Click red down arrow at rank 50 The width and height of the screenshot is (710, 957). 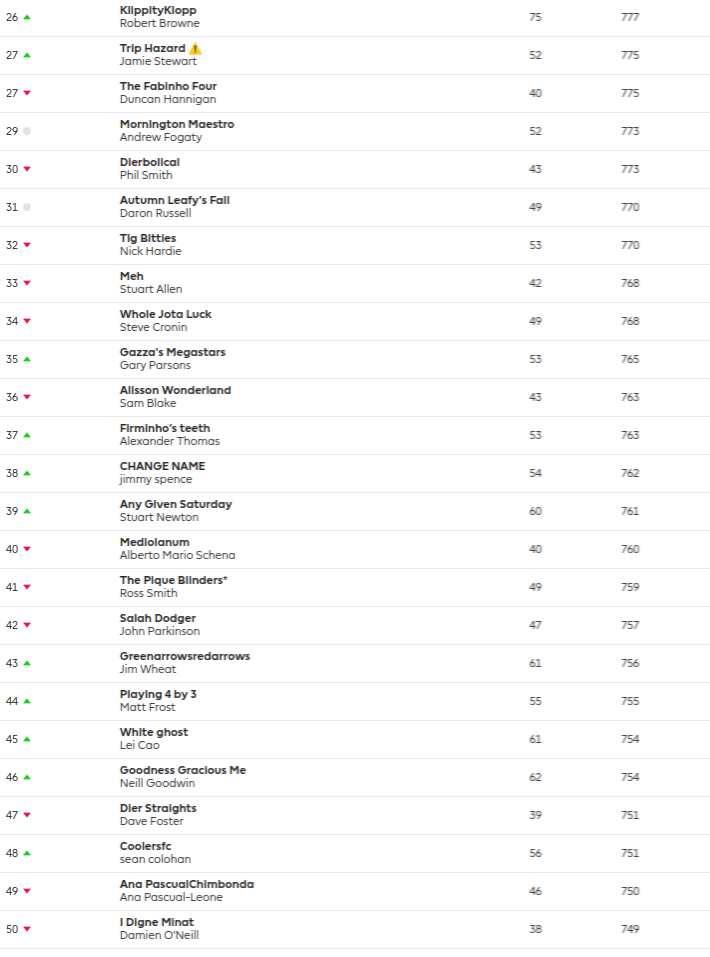(x=27, y=929)
